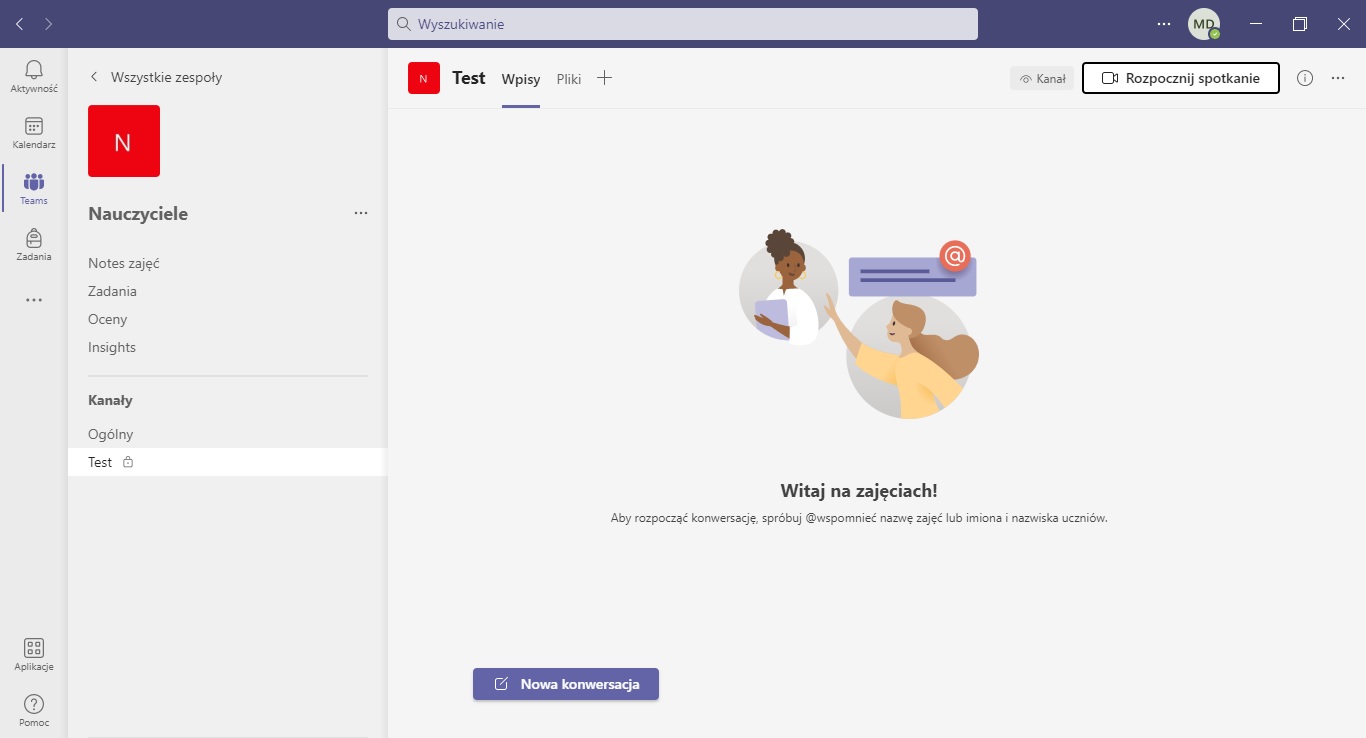Open channel more options ellipsis at top right

[1338, 78]
